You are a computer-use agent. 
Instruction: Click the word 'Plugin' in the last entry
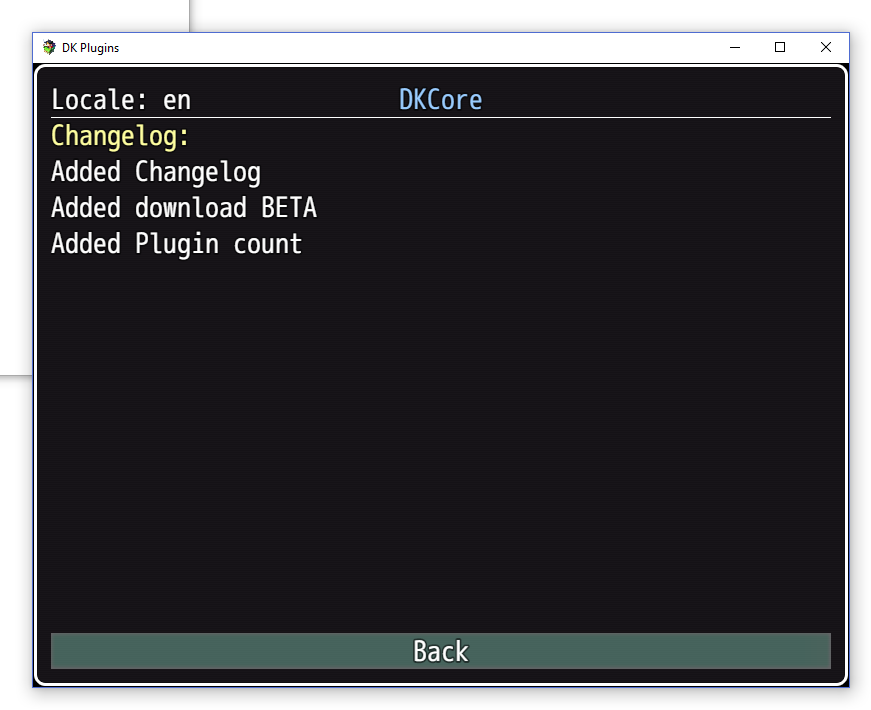click(177, 244)
